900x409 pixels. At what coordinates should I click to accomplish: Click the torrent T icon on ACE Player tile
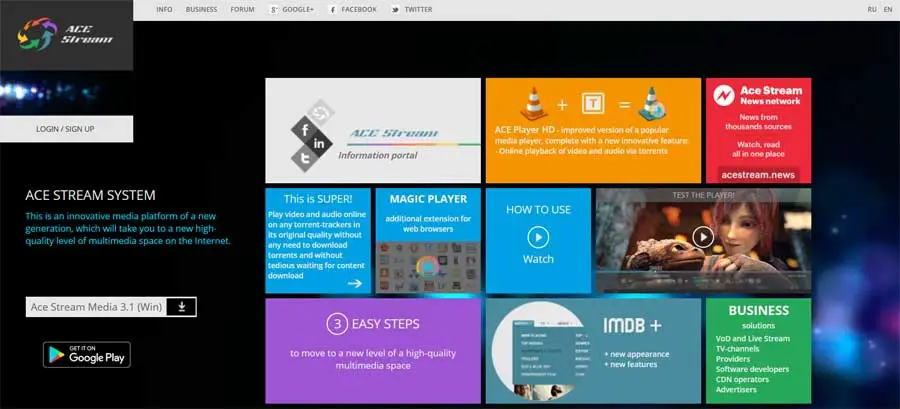point(593,104)
